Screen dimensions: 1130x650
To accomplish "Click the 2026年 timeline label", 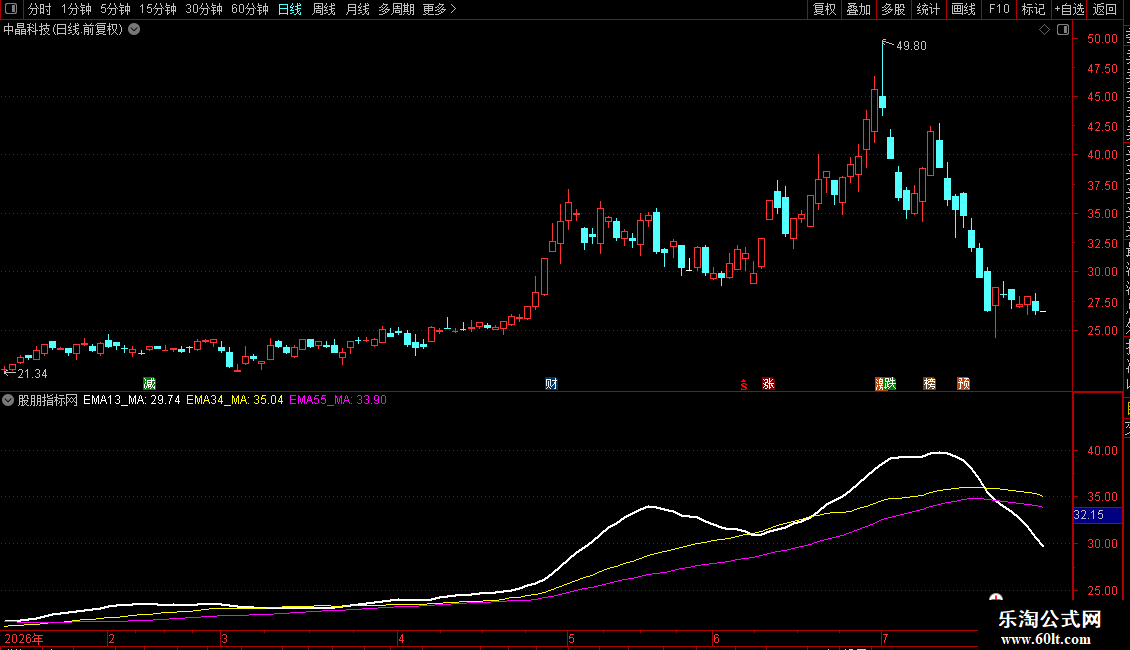I will click(x=24, y=638).
